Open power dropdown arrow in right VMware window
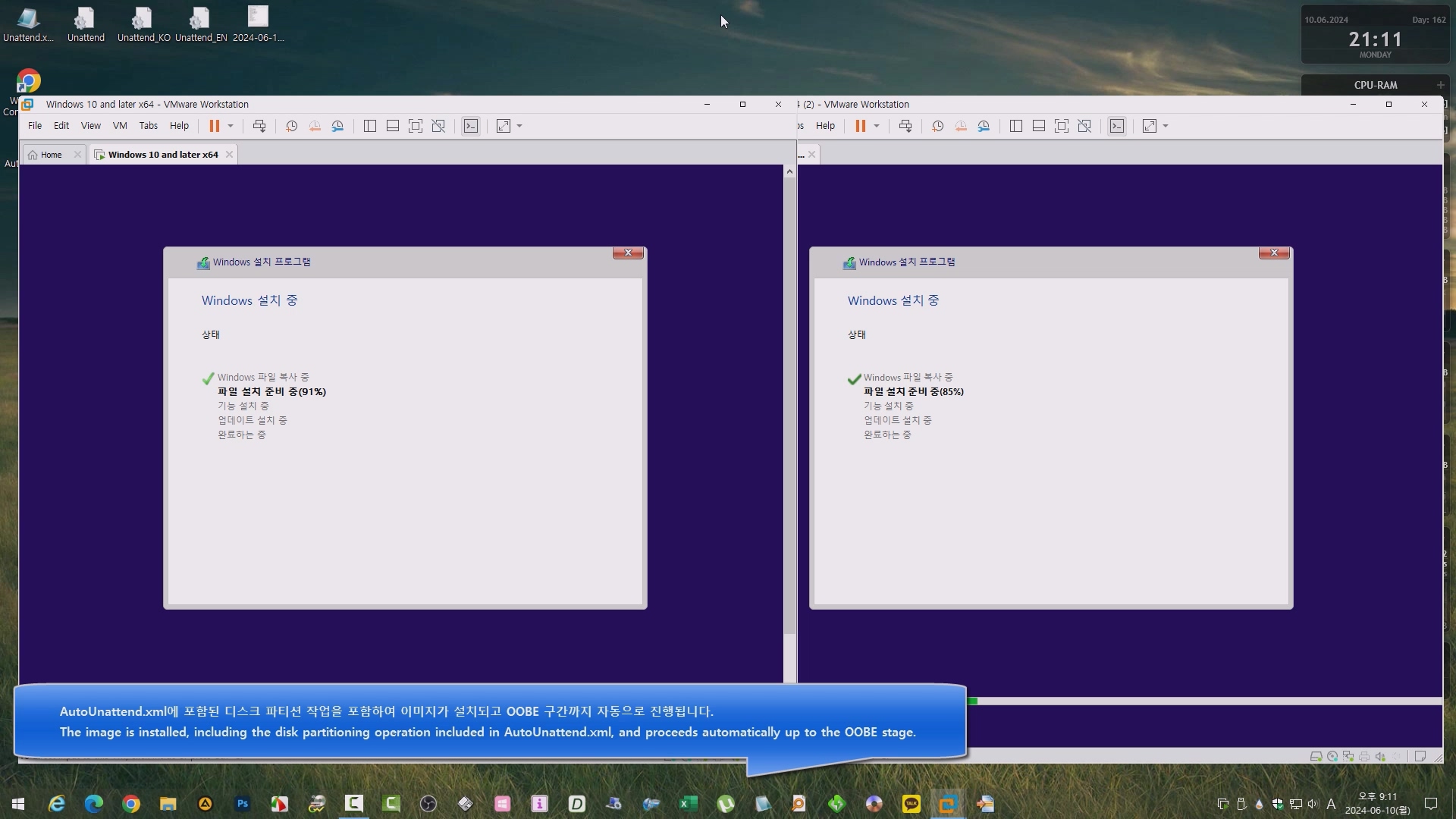1456x819 pixels. click(877, 126)
